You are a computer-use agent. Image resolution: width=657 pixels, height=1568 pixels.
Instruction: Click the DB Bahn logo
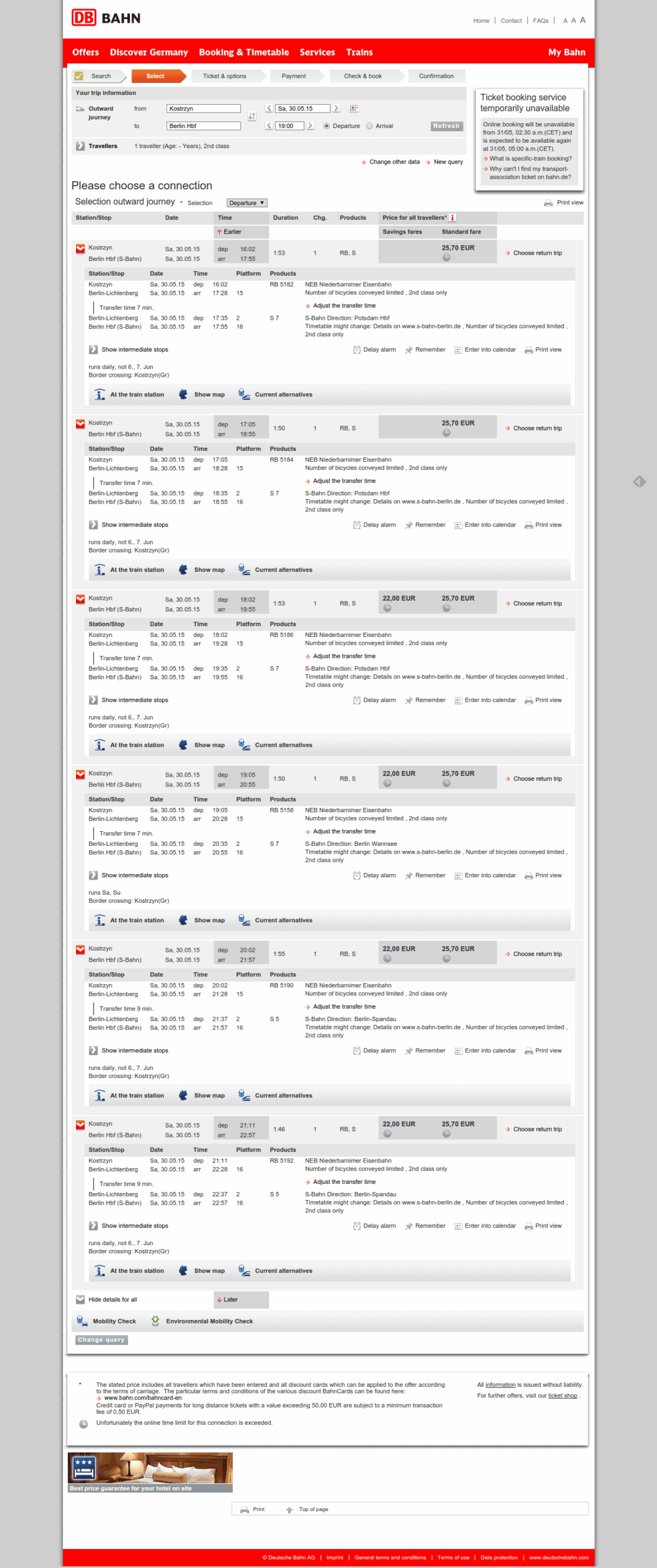click(x=106, y=18)
